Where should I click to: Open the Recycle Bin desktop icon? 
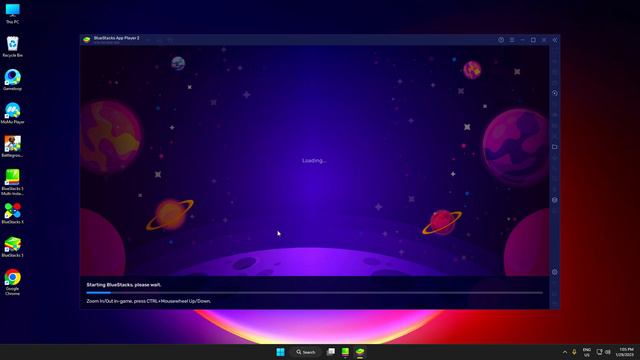tap(12, 47)
